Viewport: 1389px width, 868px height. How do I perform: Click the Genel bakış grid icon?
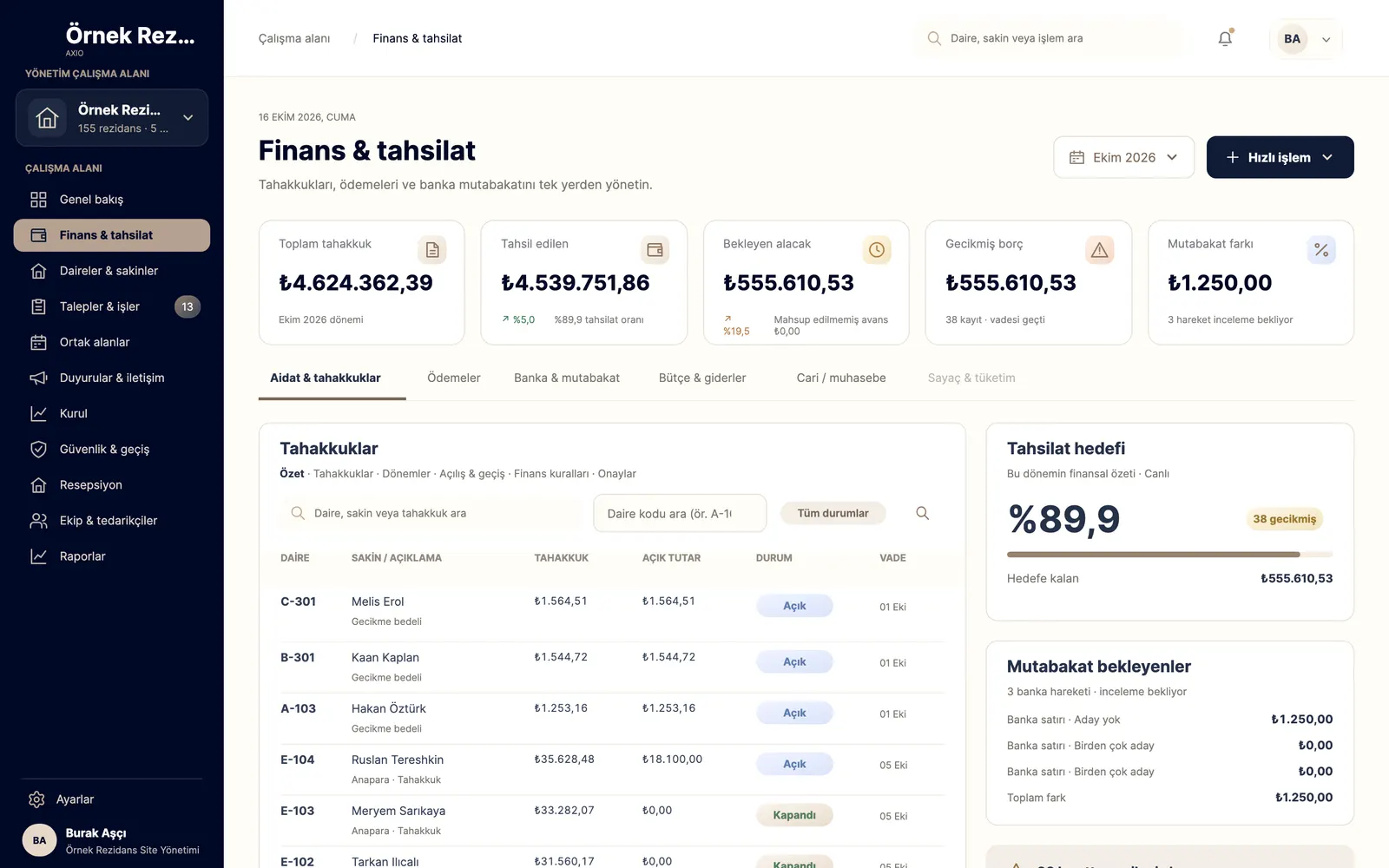point(38,200)
